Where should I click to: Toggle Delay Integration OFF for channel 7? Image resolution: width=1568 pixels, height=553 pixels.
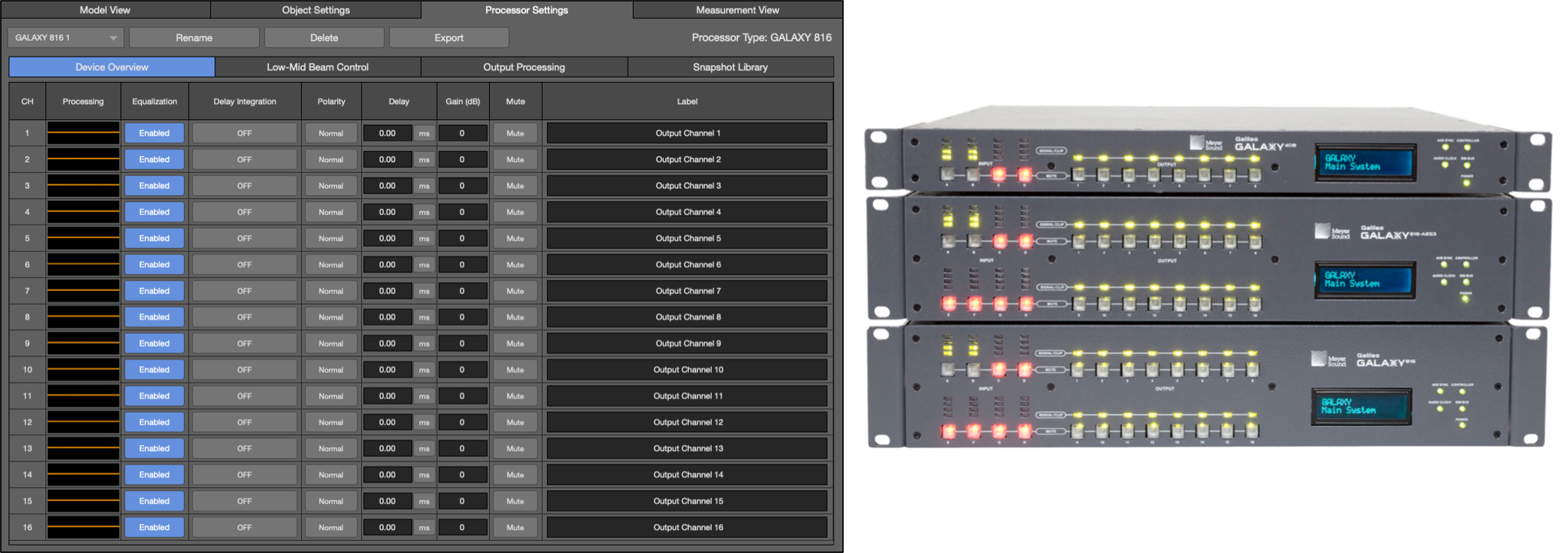[x=244, y=291]
